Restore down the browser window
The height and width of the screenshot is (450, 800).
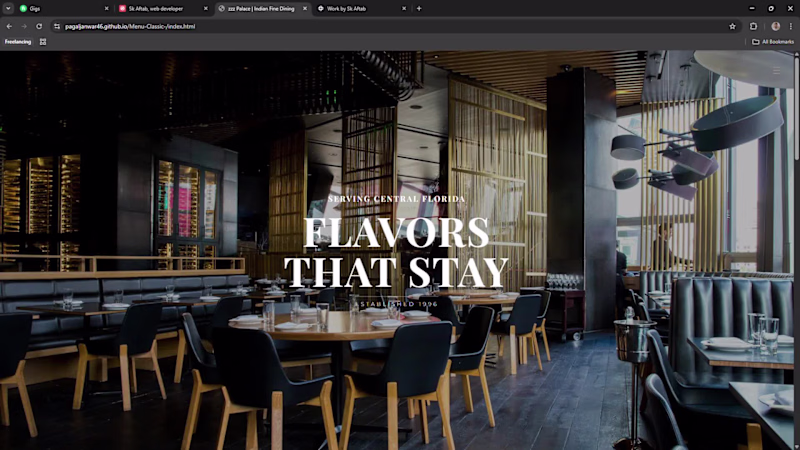771,8
